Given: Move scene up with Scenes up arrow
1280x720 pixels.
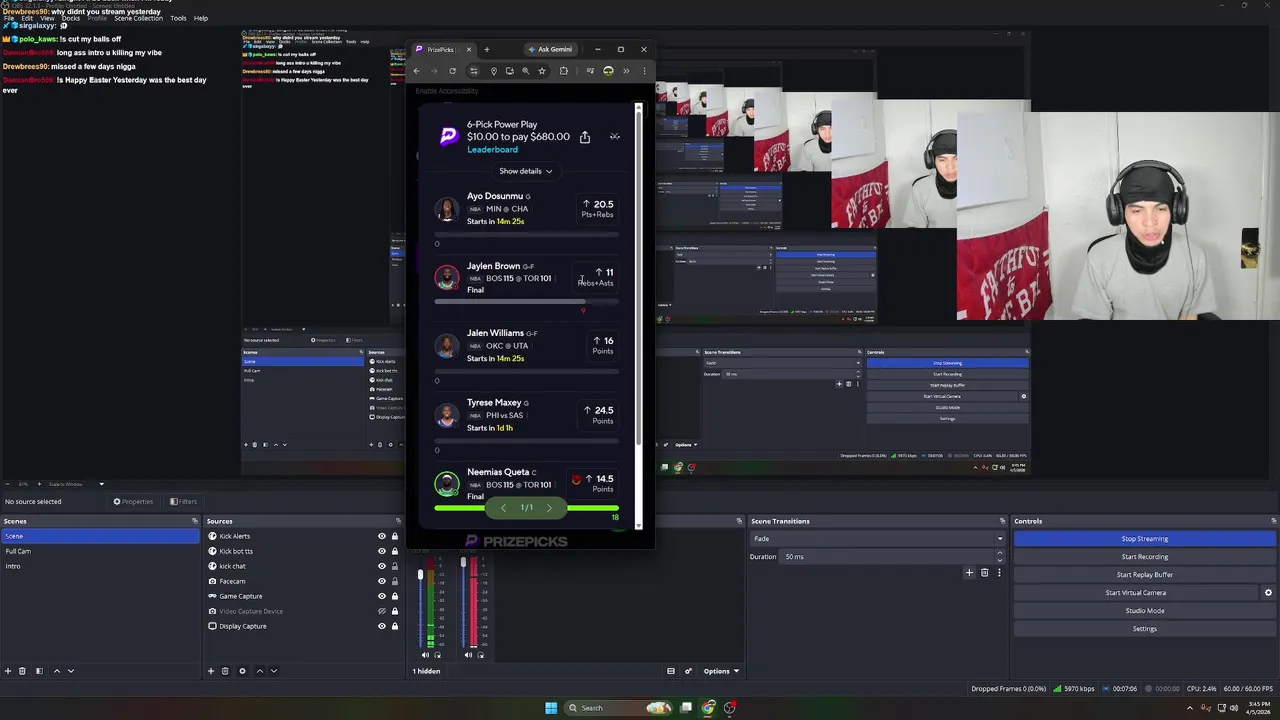Looking at the screenshot, I should [x=56, y=671].
